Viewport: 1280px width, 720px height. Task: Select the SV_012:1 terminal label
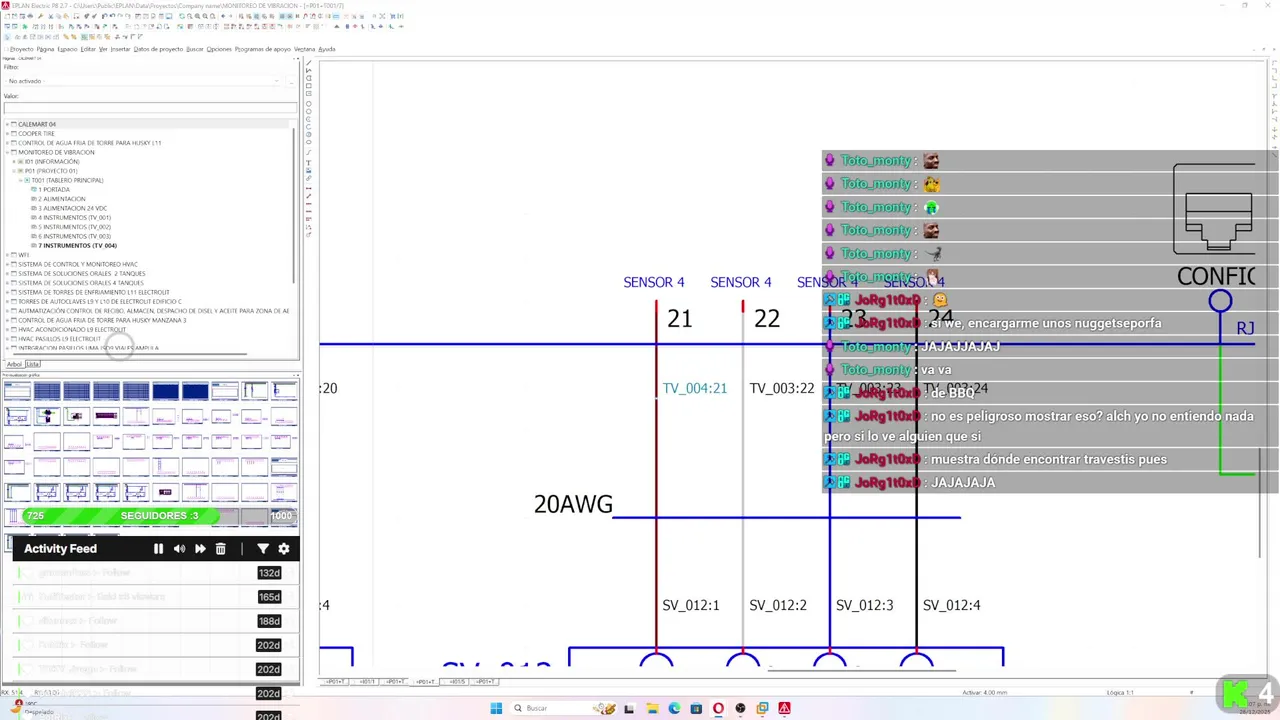point(690,605)
